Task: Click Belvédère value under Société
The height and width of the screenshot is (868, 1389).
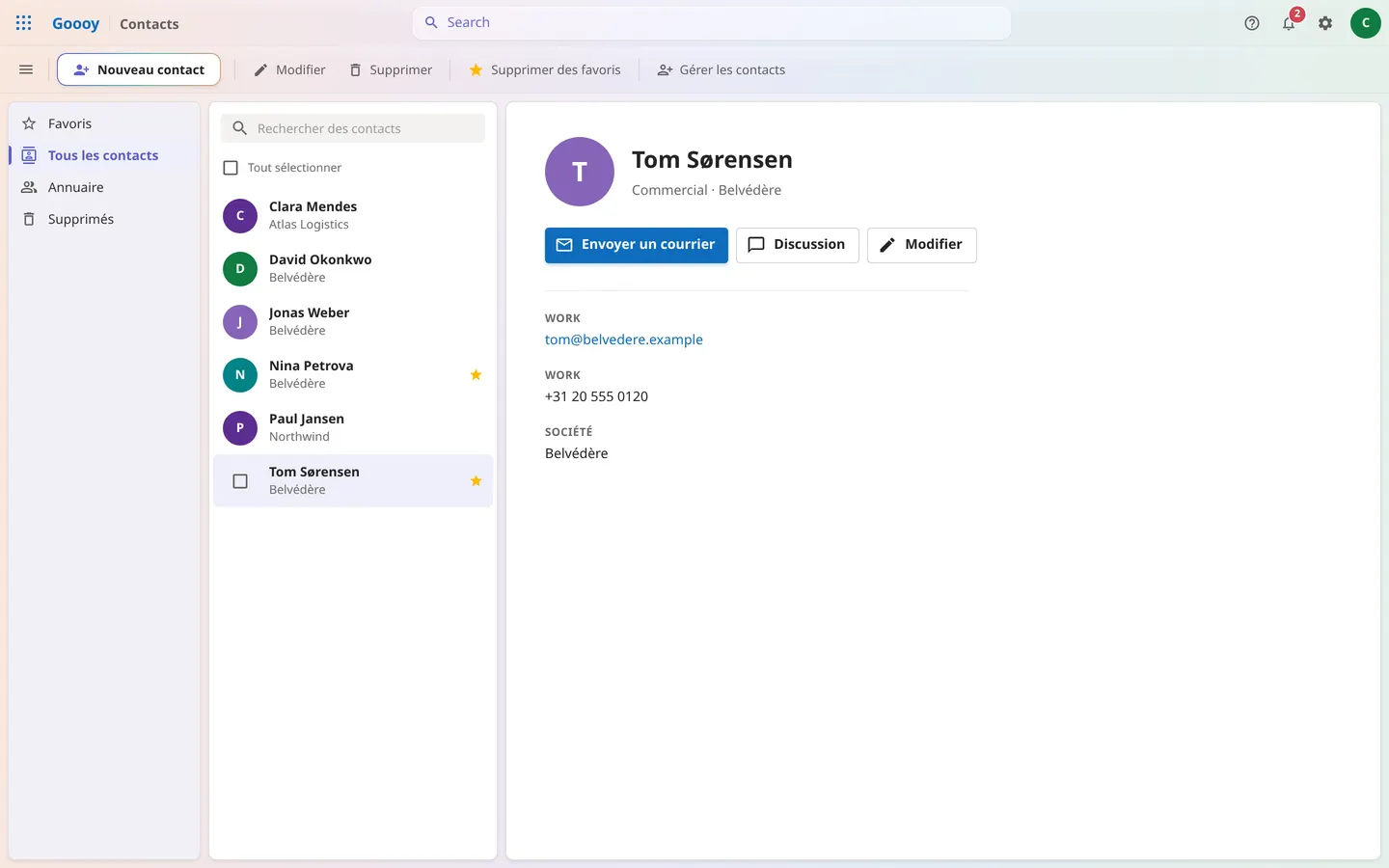Action: tap(576, 453)
